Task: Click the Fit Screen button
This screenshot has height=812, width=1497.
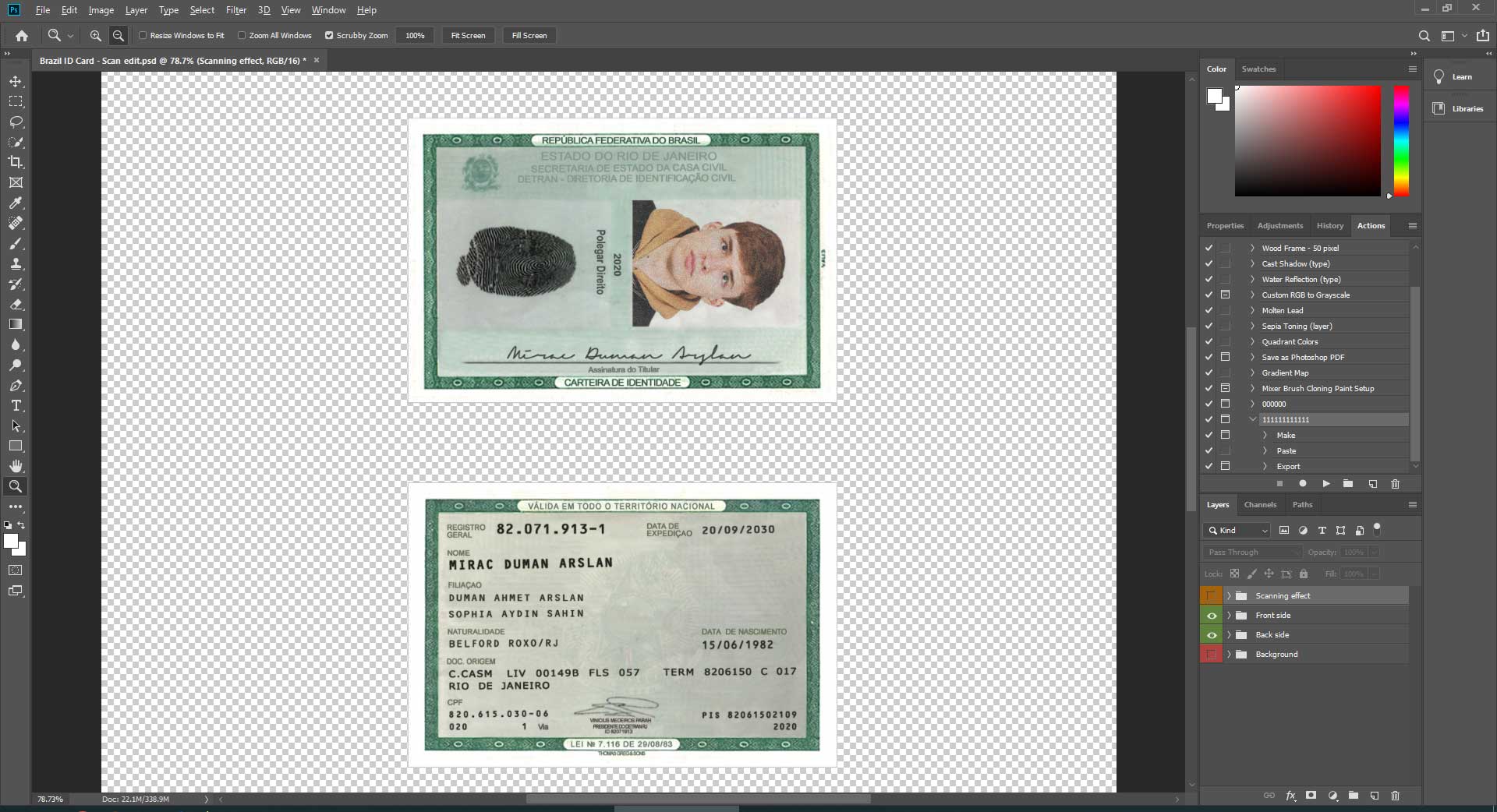Action: [x=468, y=35]
